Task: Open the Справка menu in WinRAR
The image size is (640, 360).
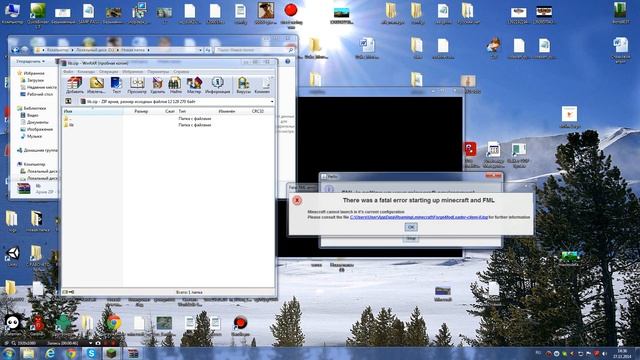Action: pyautogui.click(x=181, y=71)
